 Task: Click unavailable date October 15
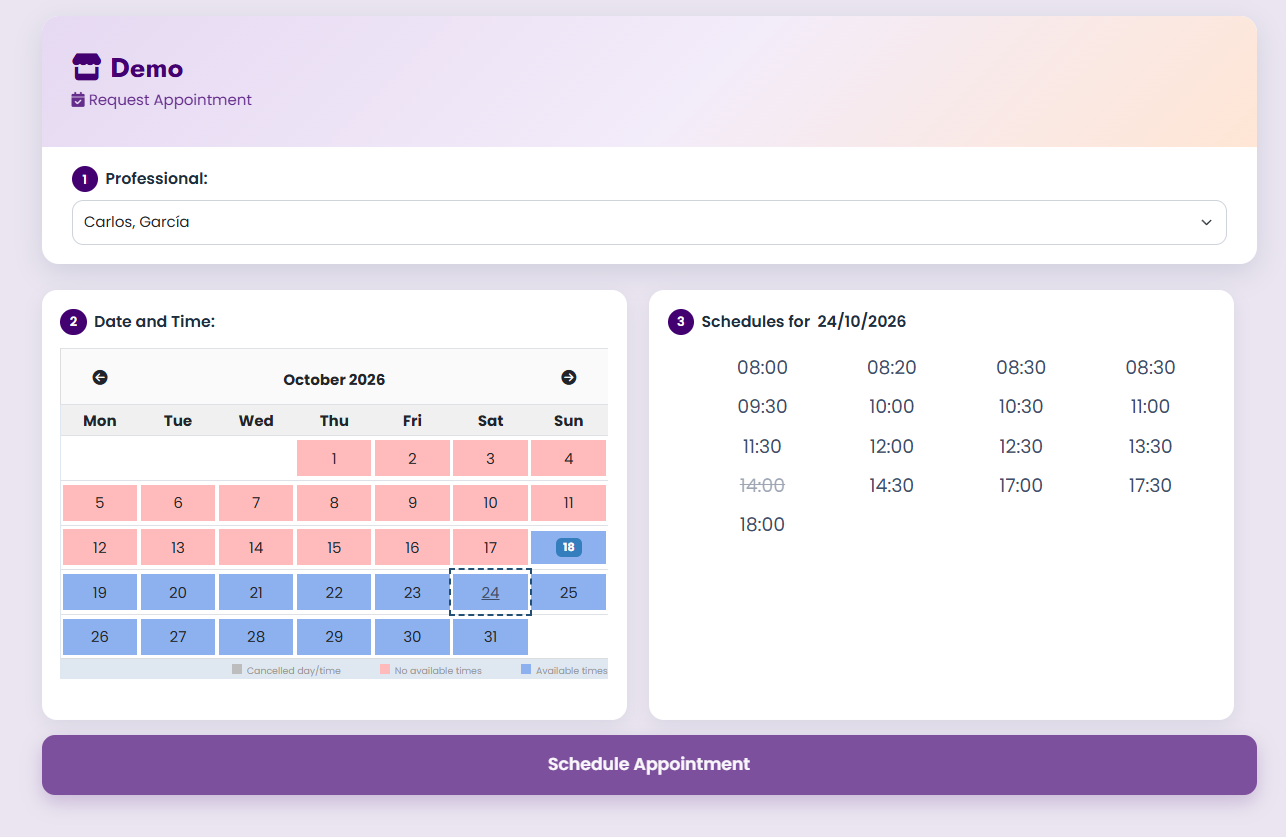(334, 547)
